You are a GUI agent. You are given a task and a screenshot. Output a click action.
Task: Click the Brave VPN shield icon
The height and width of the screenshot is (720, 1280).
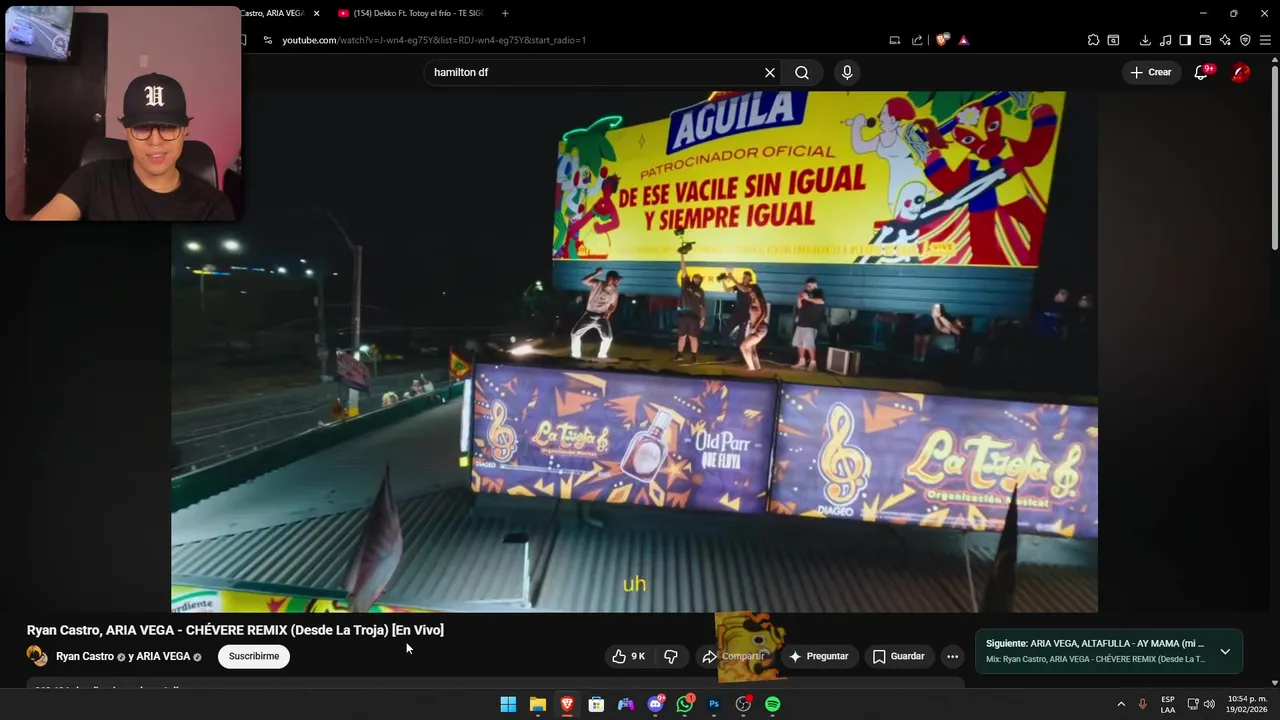click(x=1245, y=40)
